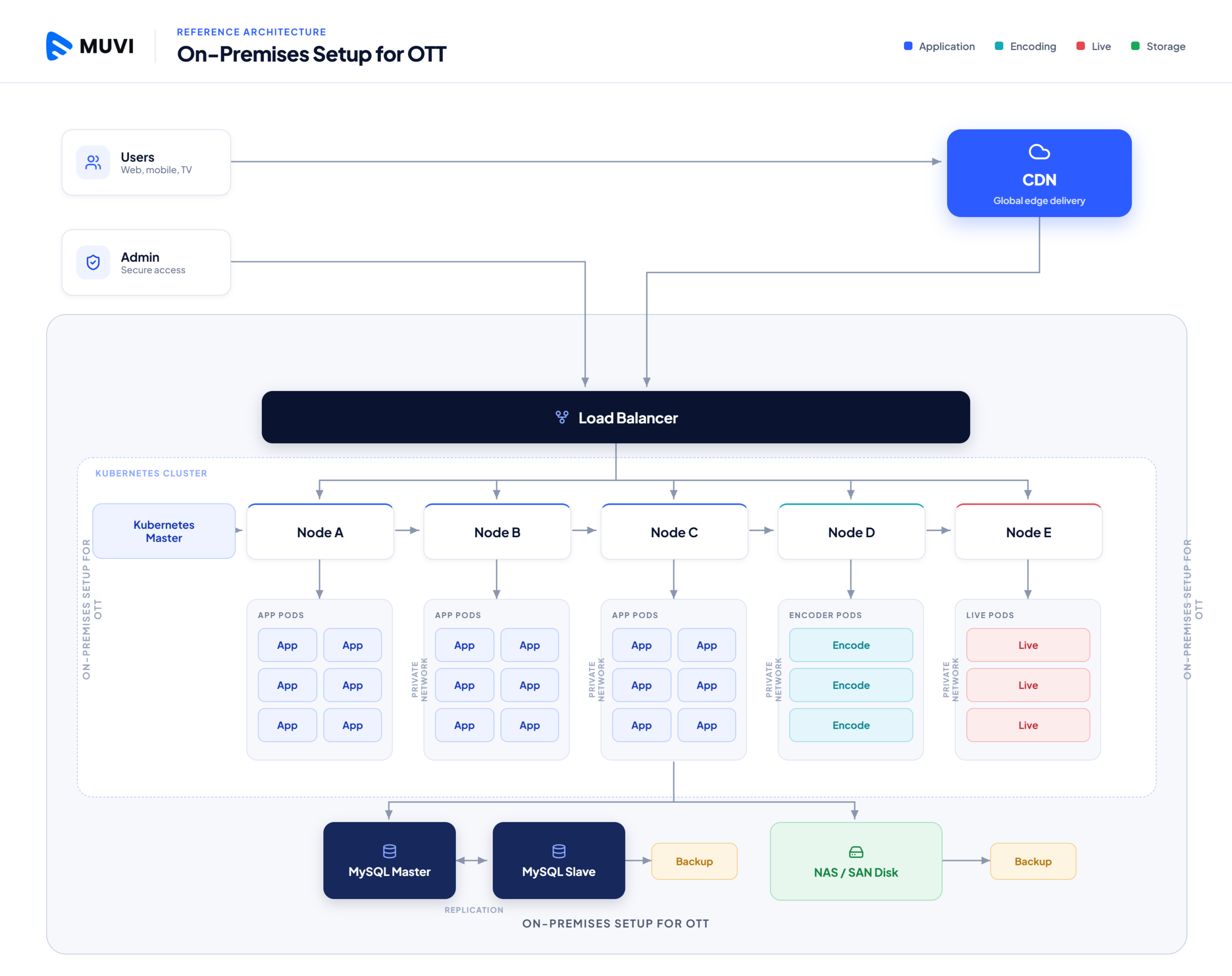
Task: Click the Load Balancer text label
Action: [628, 418]
